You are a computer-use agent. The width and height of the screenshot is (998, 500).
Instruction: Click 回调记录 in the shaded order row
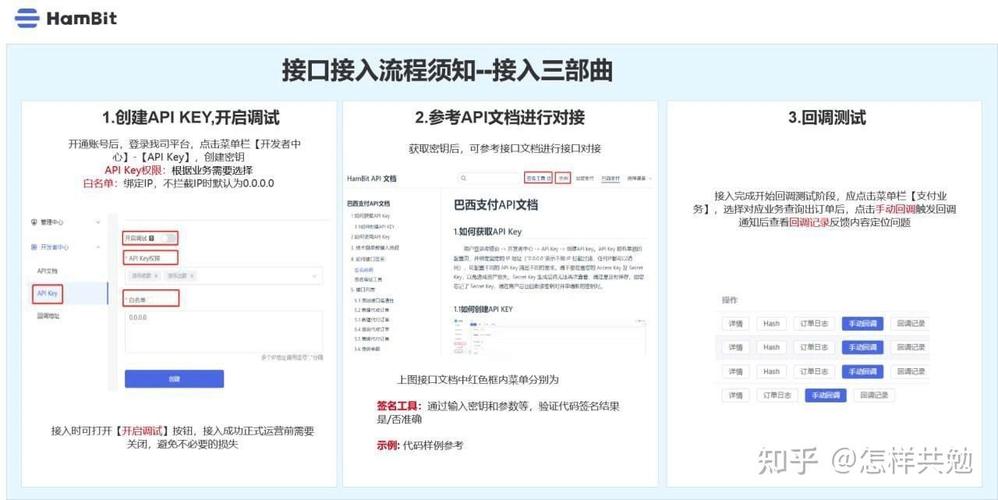pyautogui.click(x=911, y=347)
